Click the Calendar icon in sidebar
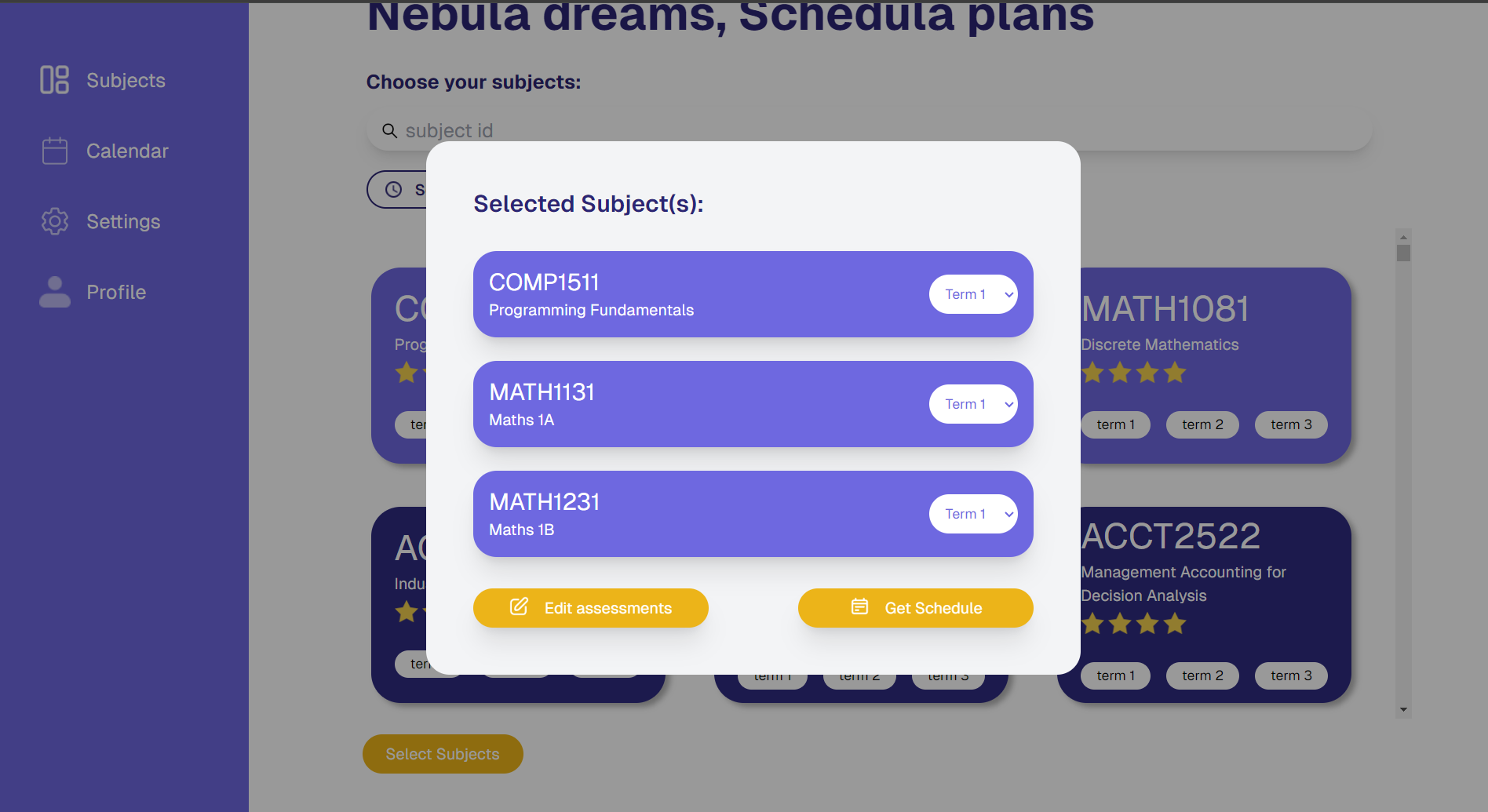This screenshot has height=812, width=1488. click(54, 151)
